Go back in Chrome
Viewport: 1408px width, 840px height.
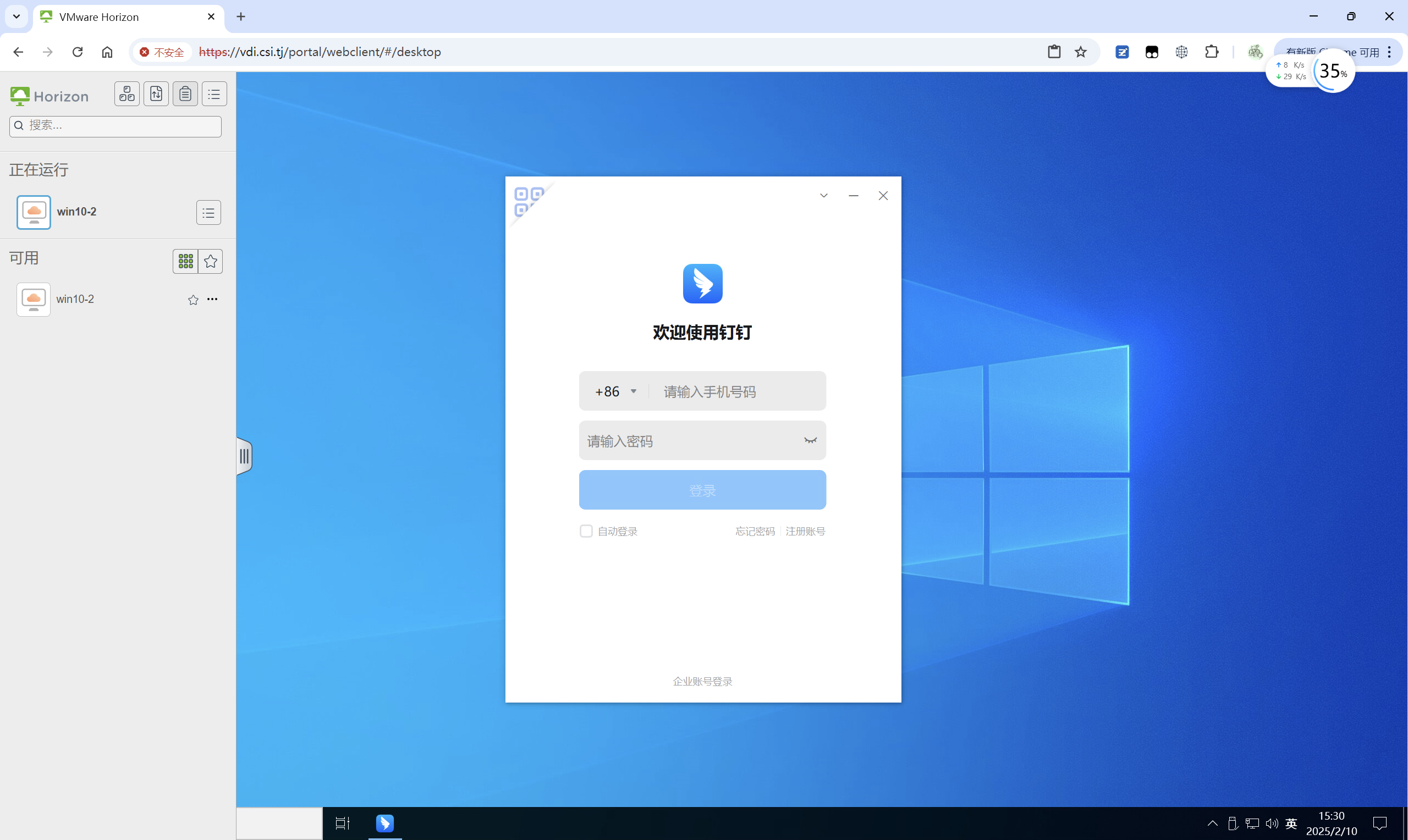18,52
